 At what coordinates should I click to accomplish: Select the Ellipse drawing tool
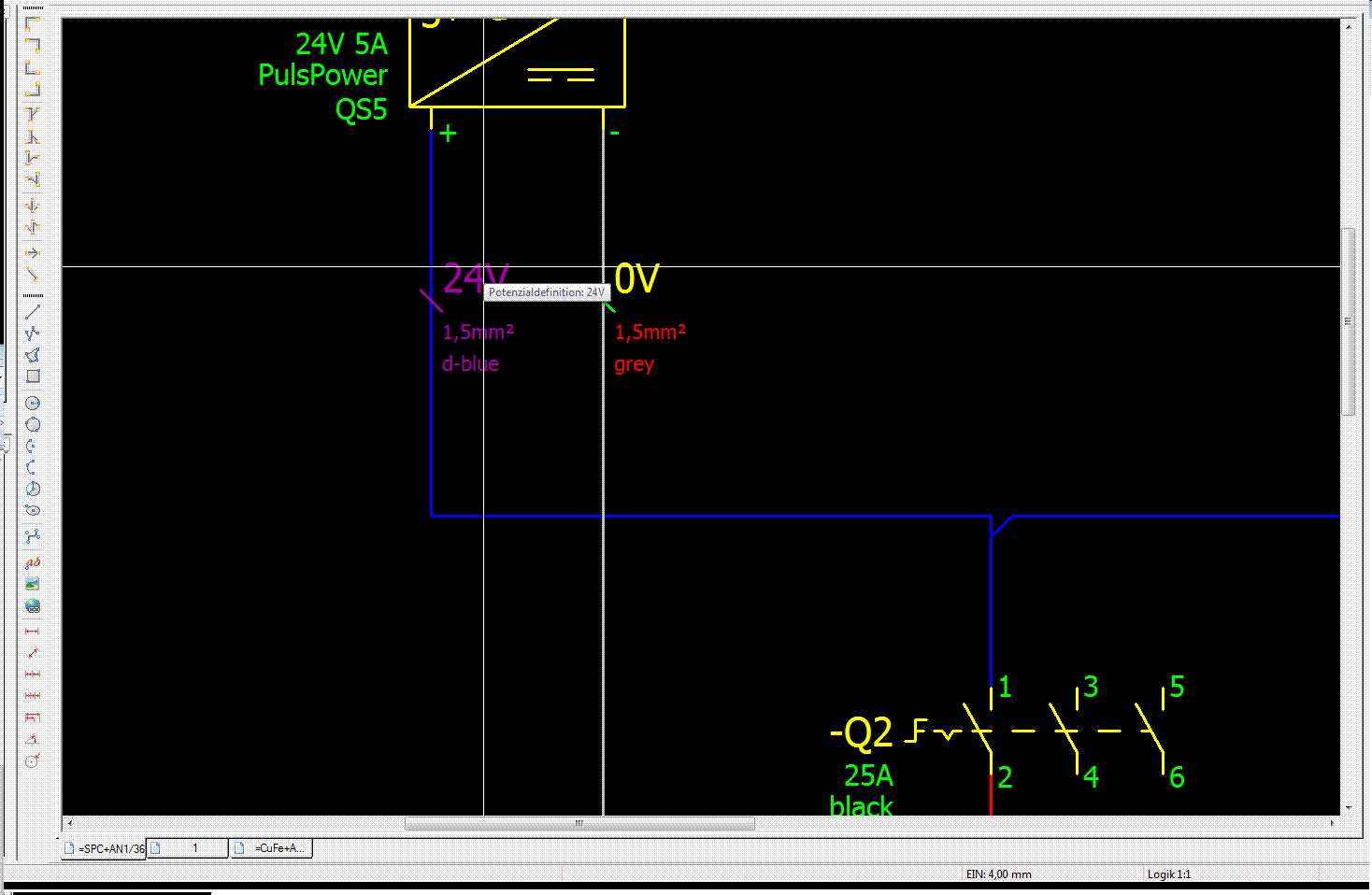click(33, 510)
